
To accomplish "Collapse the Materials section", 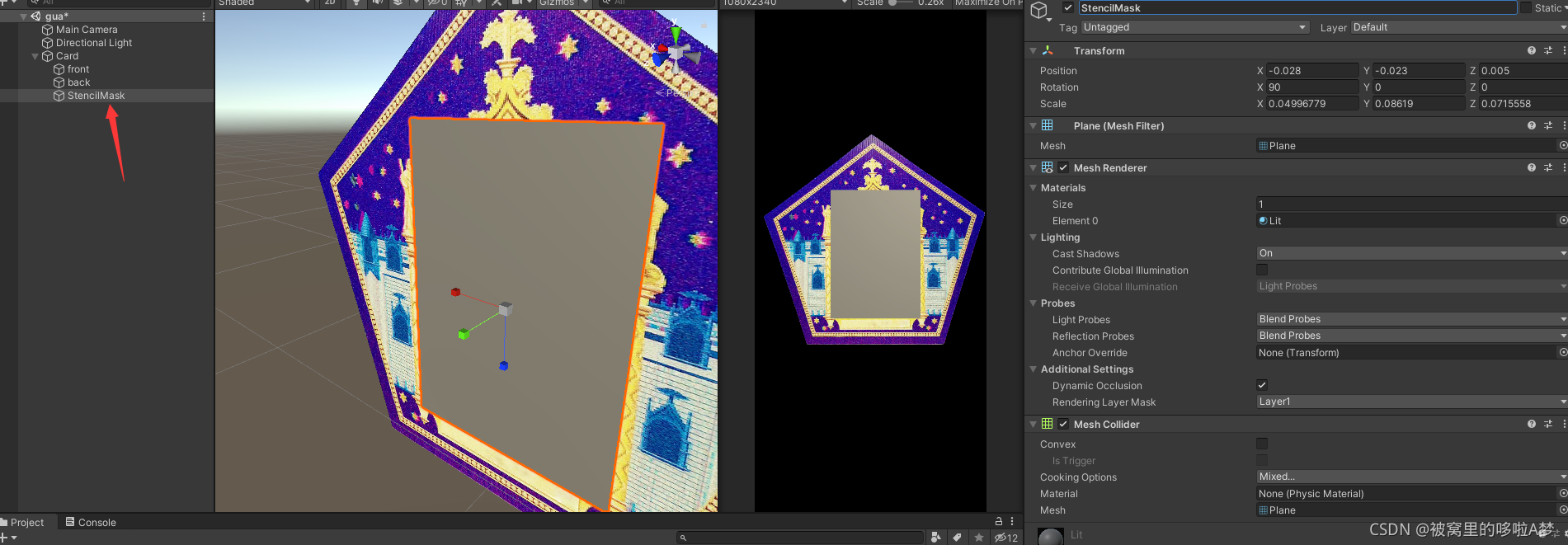I will 1033,188.
